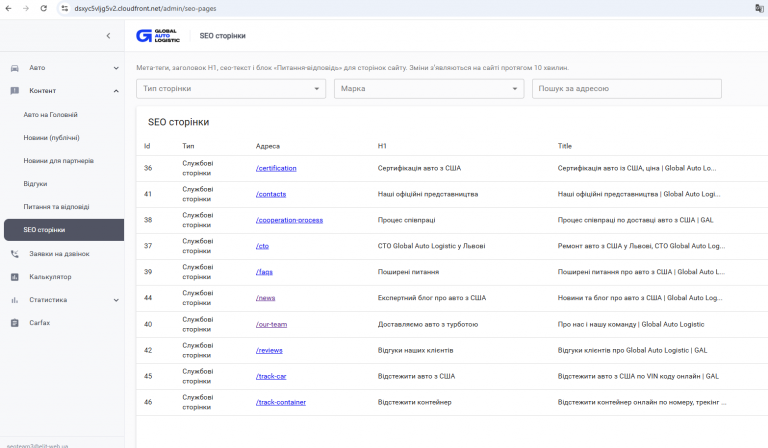Click the car icon beside Авто
Image resolution: width=768 pixels, height=448 pixels.
click(x=15, y=68)
